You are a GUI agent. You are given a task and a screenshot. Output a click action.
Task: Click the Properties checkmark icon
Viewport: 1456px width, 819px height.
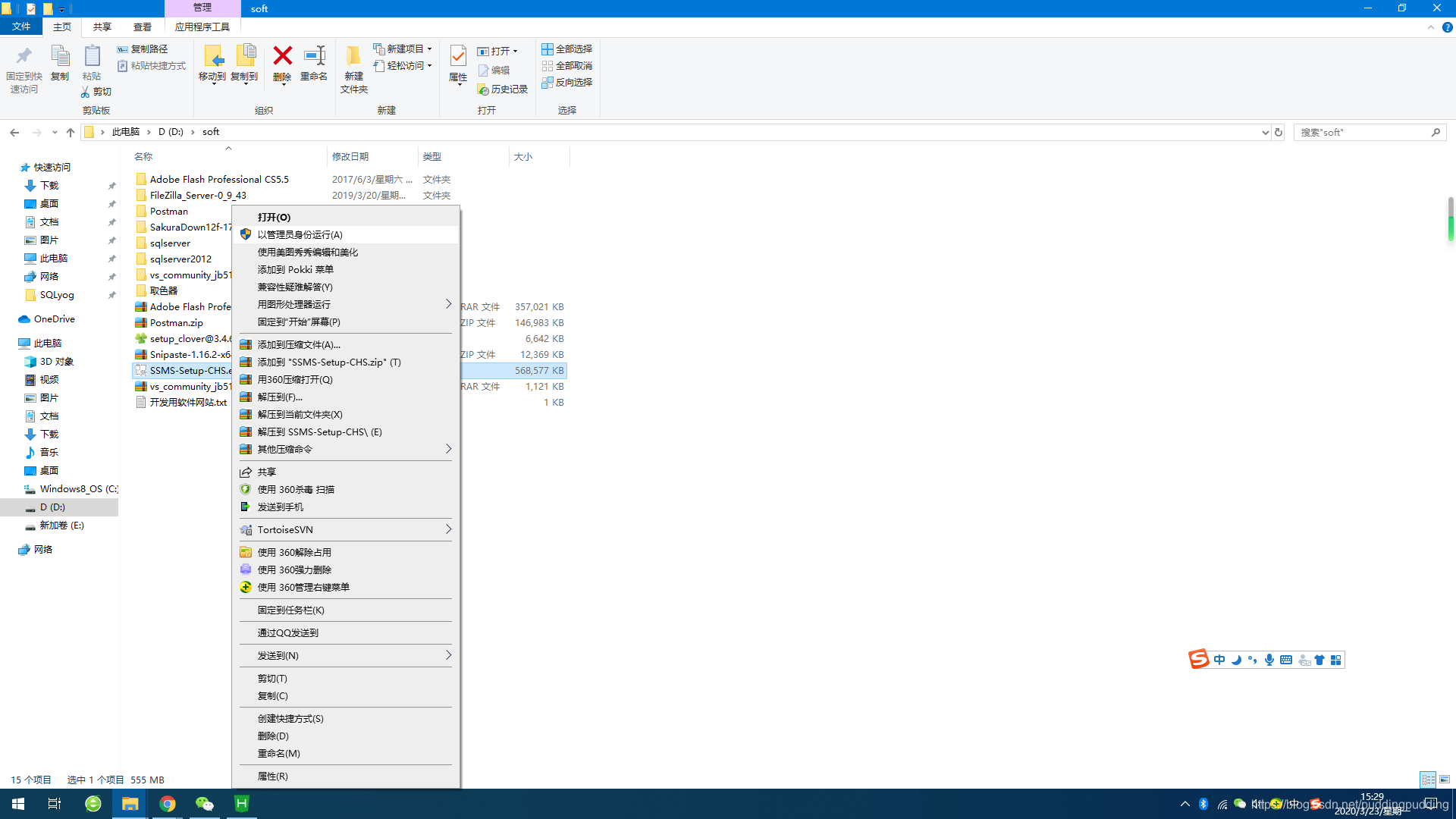[x=458, y=57]
